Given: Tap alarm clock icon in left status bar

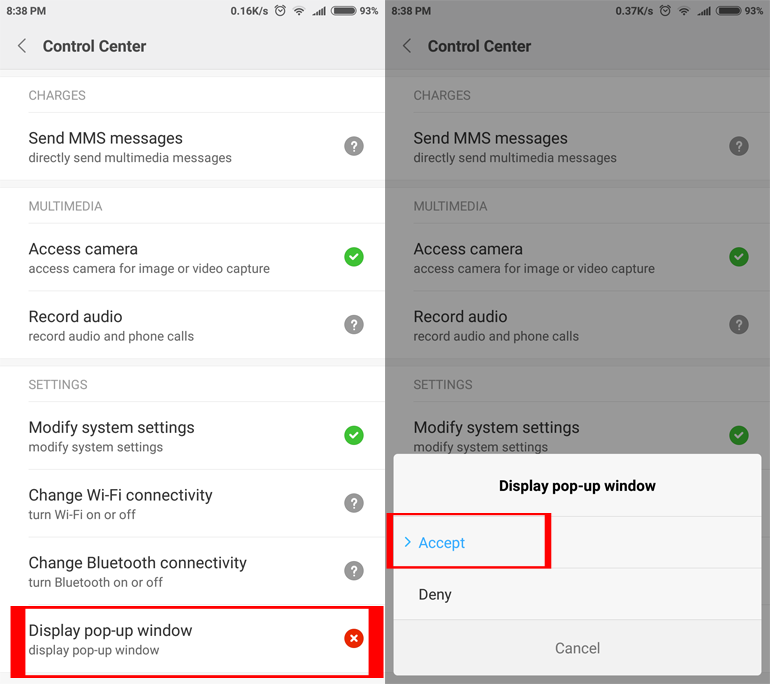Looking at the screenshot, I should pos(280,11).
